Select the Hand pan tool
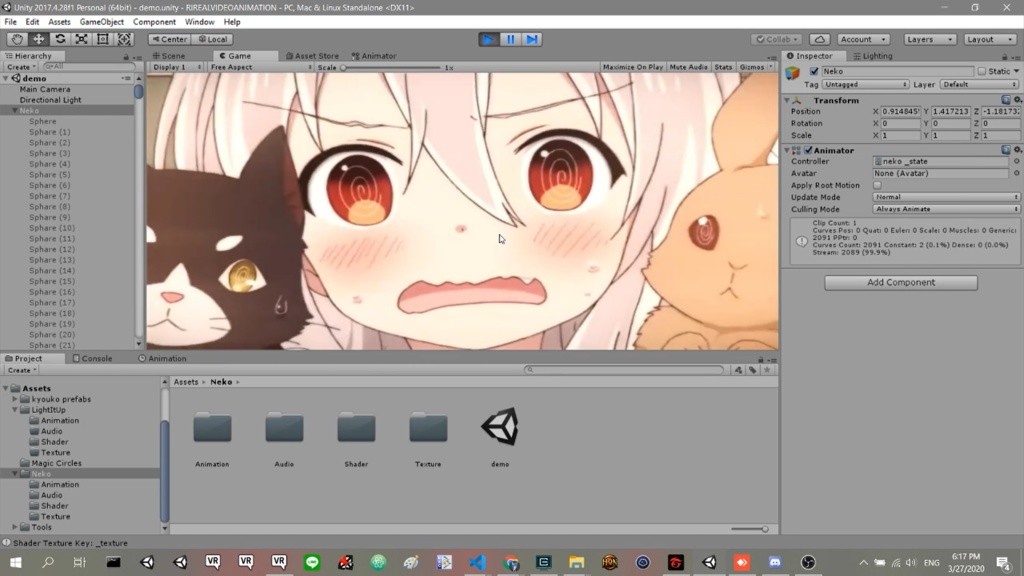 coord(15,38)
